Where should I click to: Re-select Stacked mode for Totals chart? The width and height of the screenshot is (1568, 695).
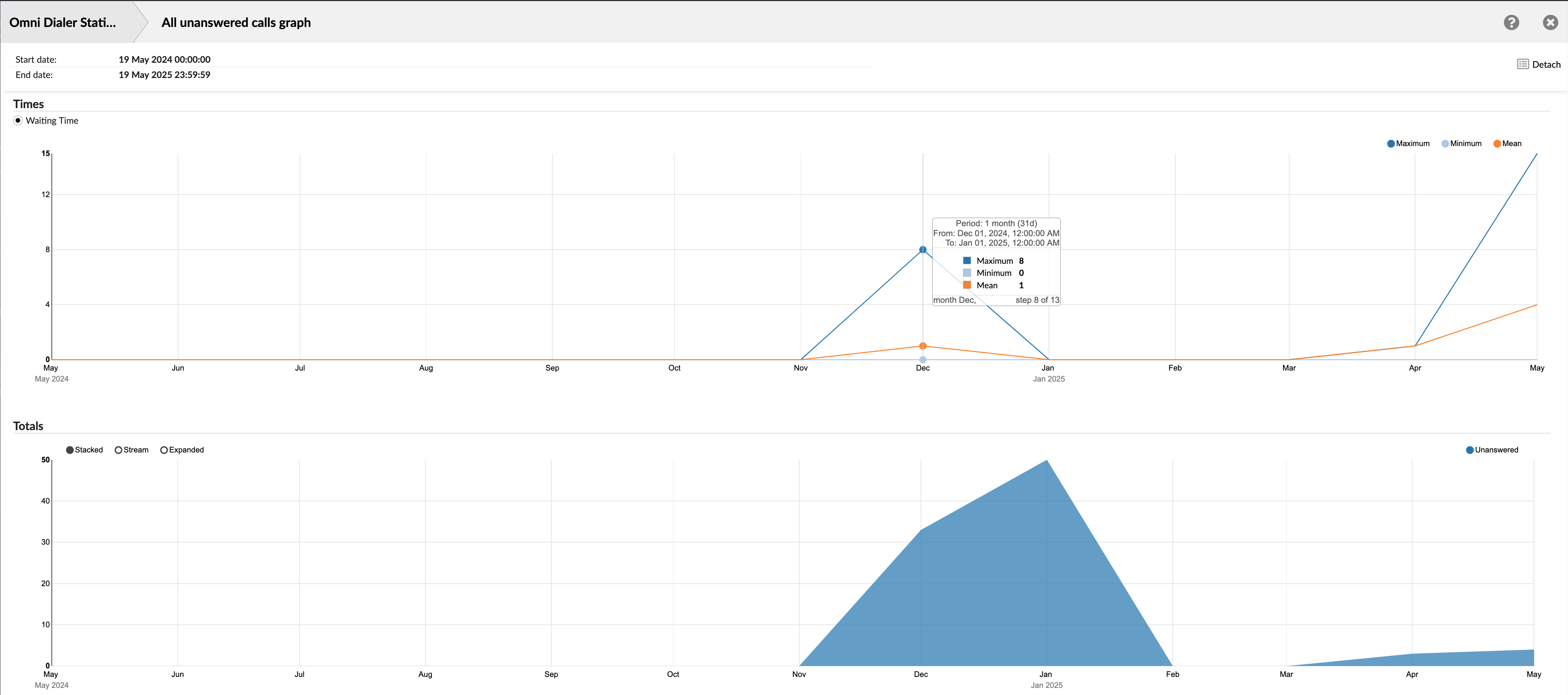tap(70, 450)
